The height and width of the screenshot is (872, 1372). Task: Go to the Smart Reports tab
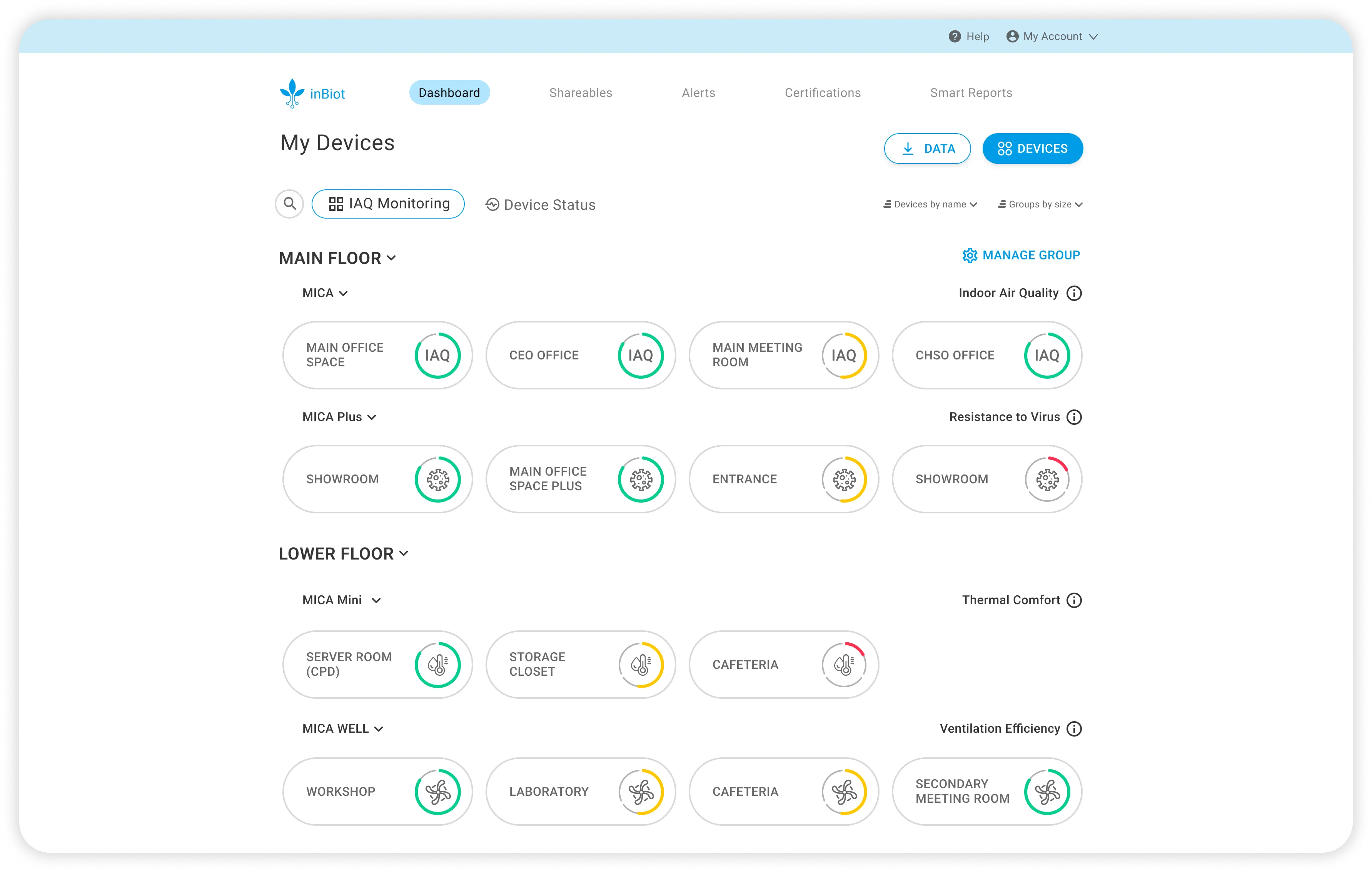(971, 93)
